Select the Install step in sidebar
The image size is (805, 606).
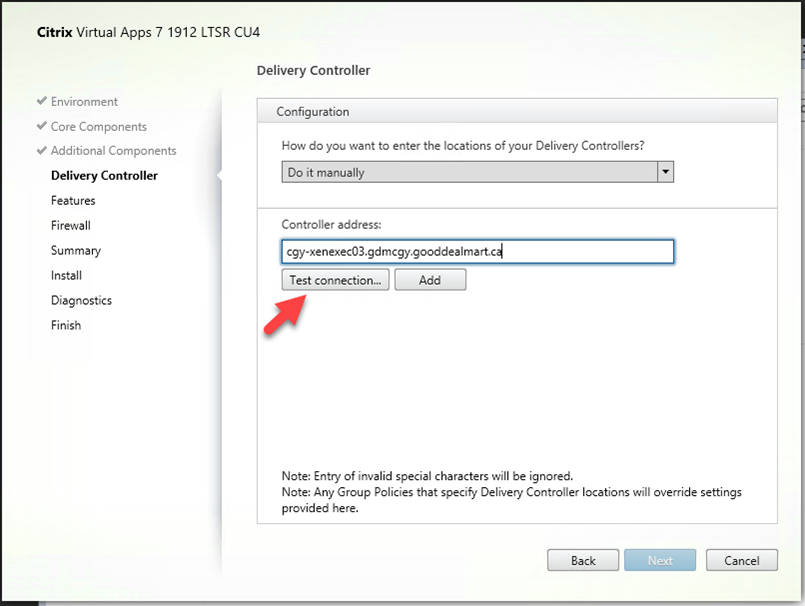tap(66, 276)
